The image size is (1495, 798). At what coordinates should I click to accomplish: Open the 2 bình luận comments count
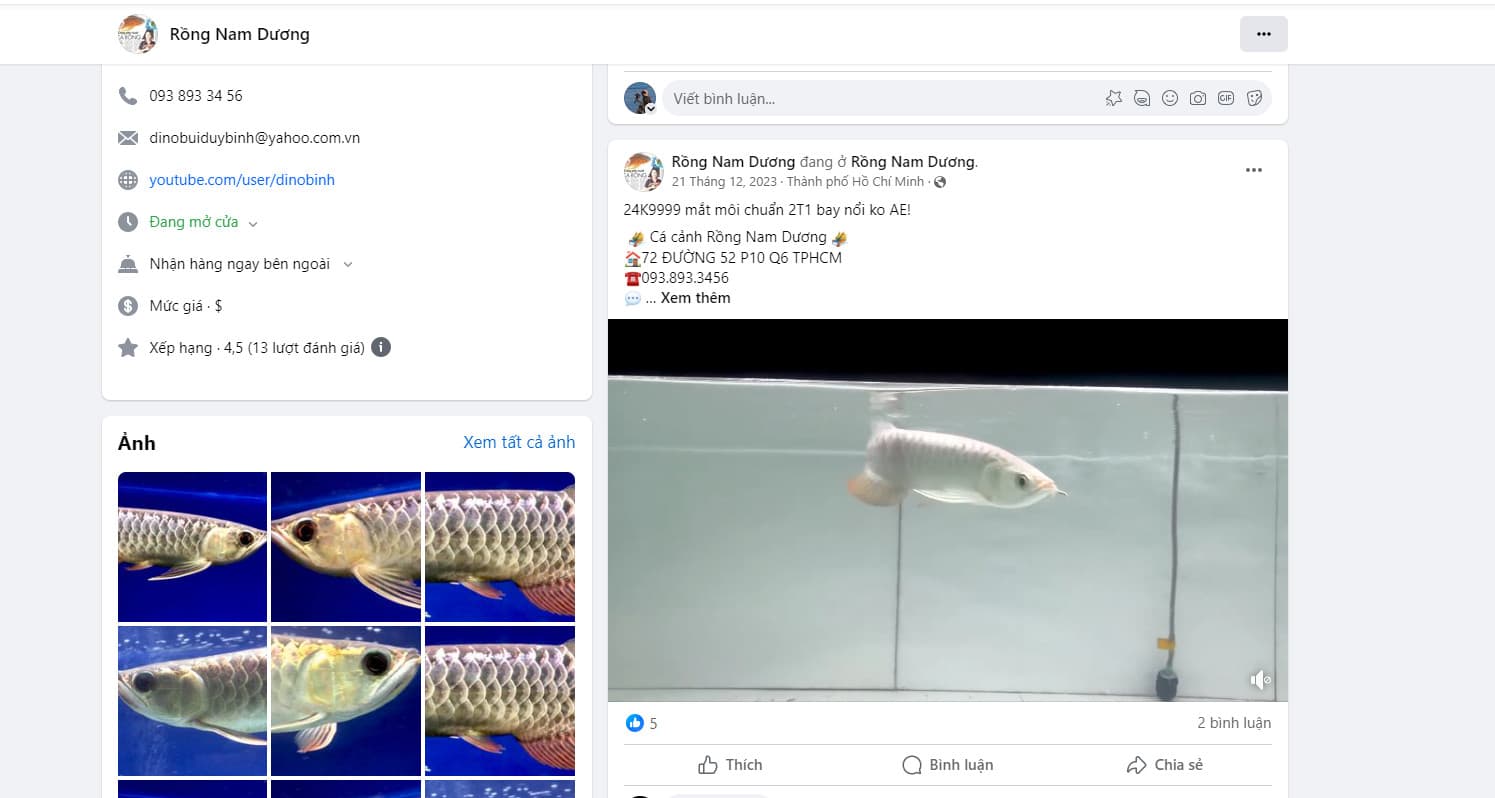(x=1234, y=723)
